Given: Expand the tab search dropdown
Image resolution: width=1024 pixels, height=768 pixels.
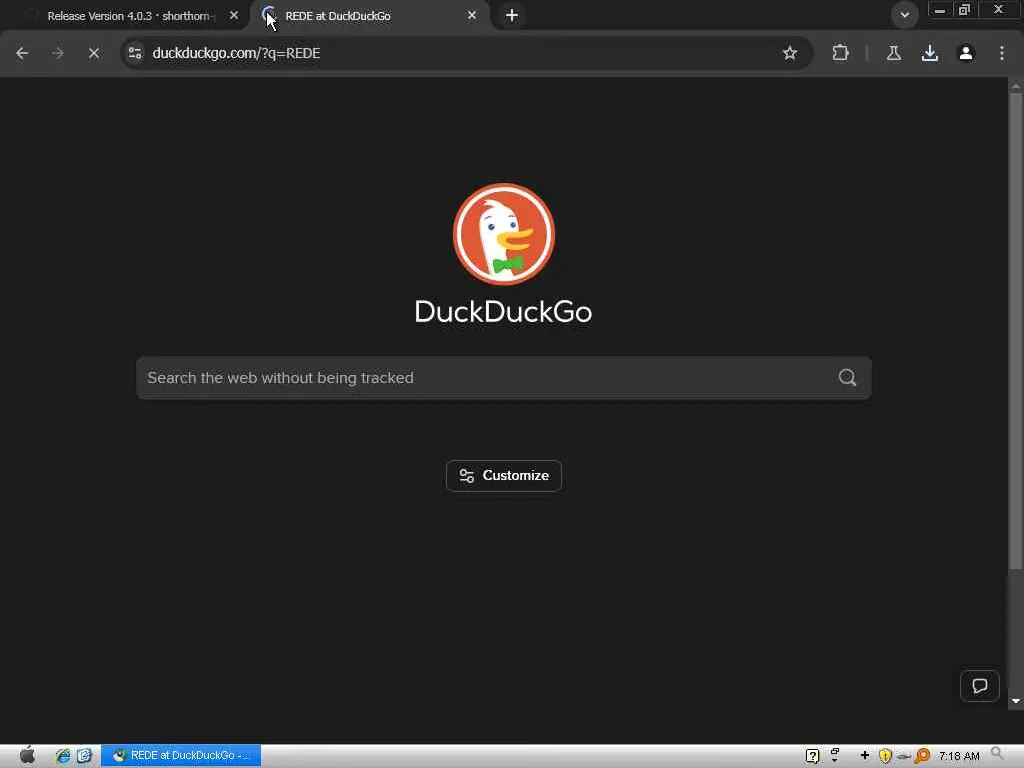Looking at the screenshot, I should click(x=904, y=15).
